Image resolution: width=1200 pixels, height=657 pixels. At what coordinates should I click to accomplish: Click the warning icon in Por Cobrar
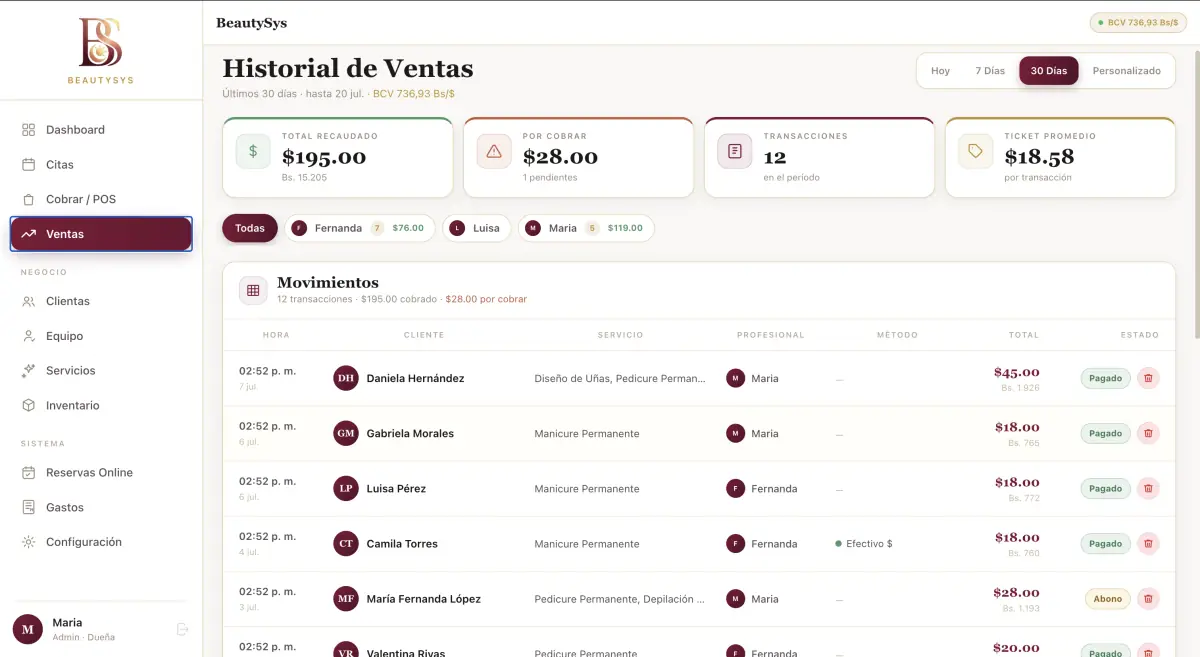click(494, 151)
